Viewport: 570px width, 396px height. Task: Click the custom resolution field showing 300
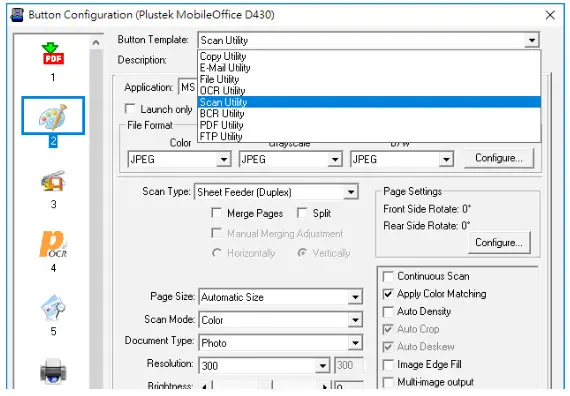coord(349,365)
